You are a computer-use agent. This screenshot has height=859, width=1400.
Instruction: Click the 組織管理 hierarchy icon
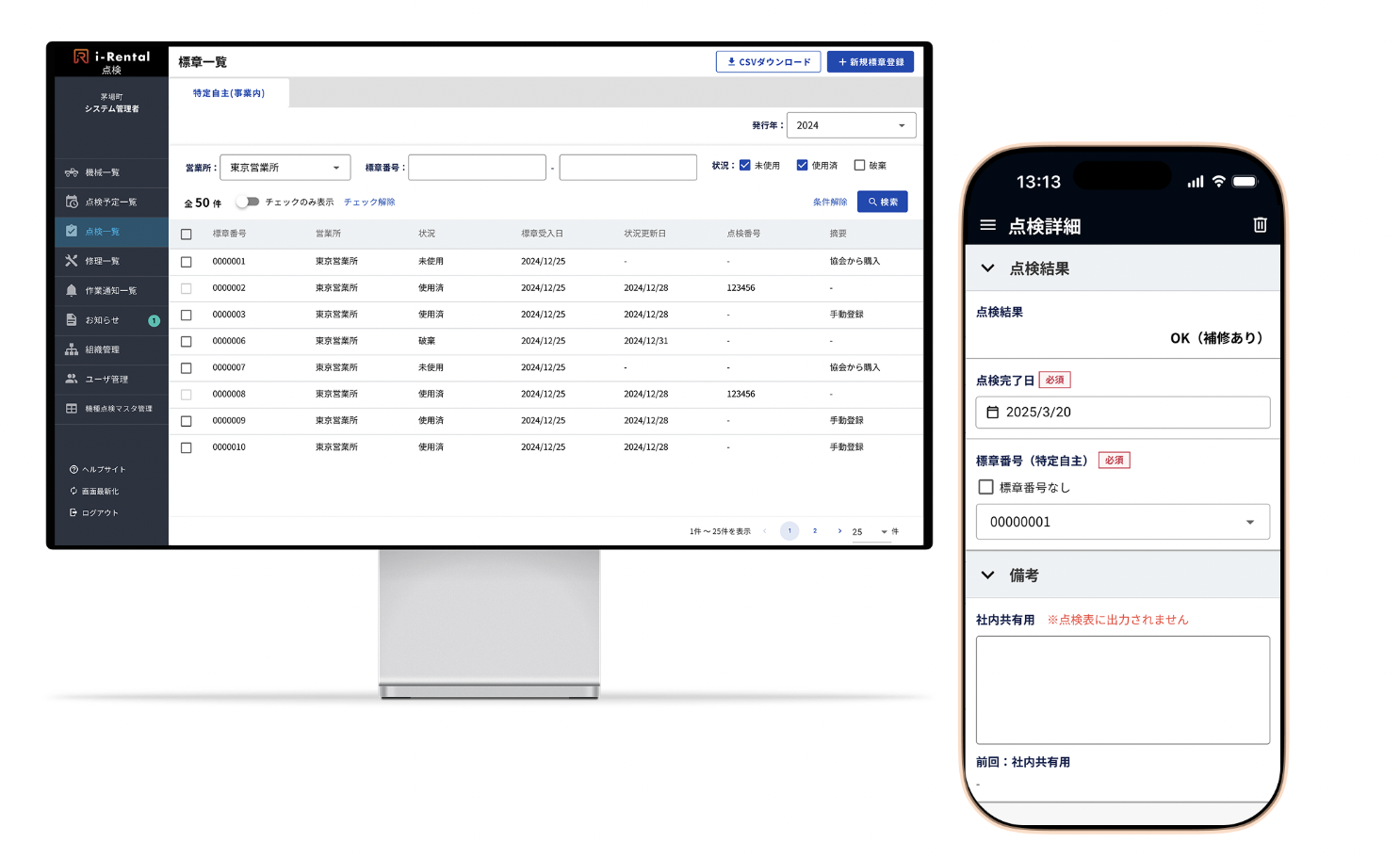[72, 349]
